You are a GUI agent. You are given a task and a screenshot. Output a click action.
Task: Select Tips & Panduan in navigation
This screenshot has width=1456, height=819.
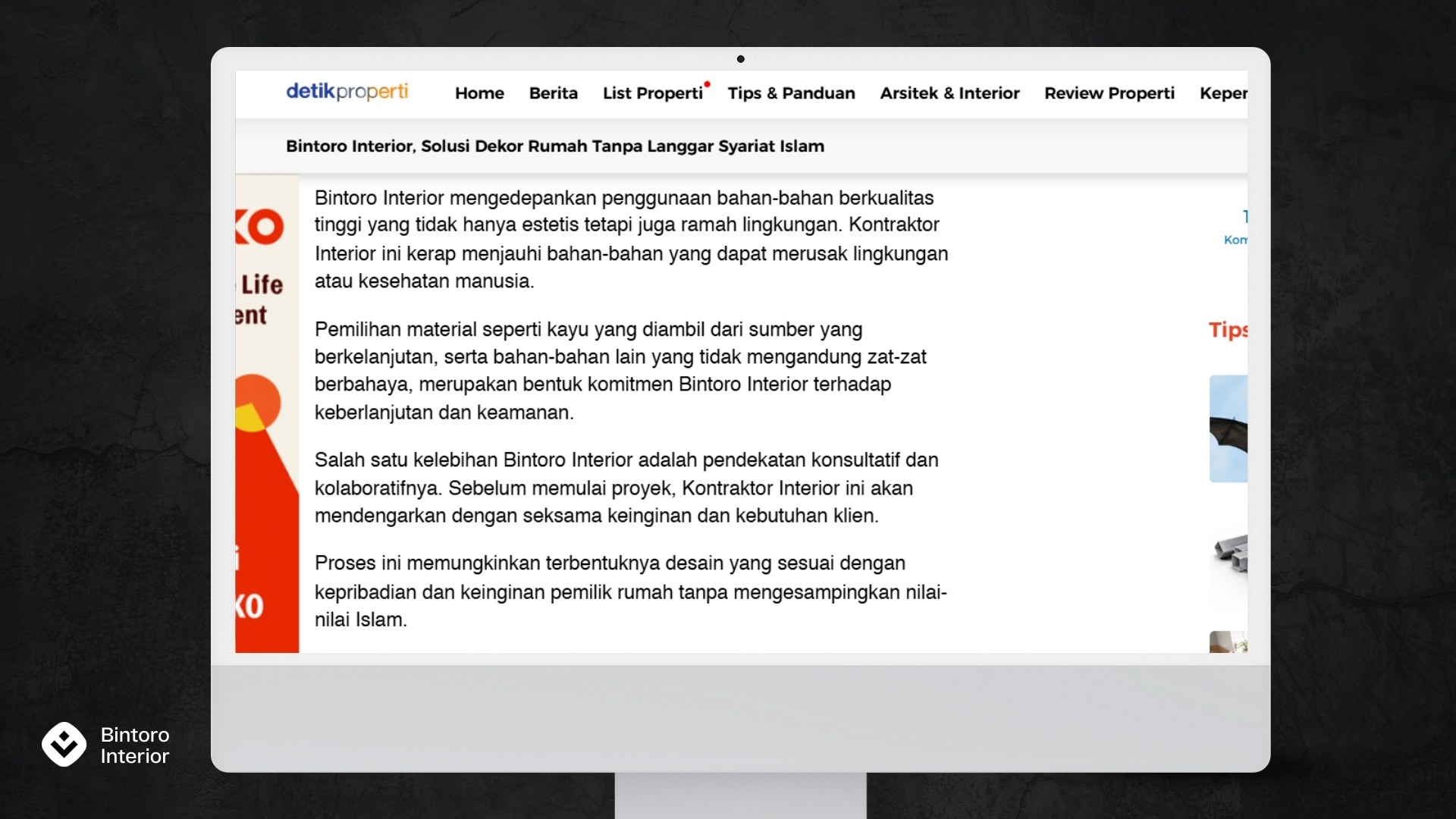(791, 93)
